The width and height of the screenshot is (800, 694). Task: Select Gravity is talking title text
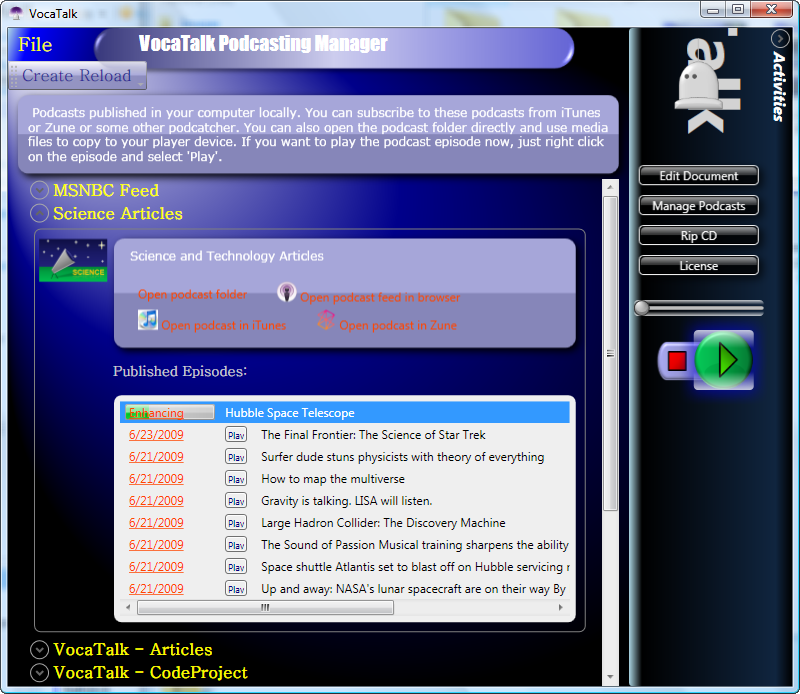tap(346, 501)
